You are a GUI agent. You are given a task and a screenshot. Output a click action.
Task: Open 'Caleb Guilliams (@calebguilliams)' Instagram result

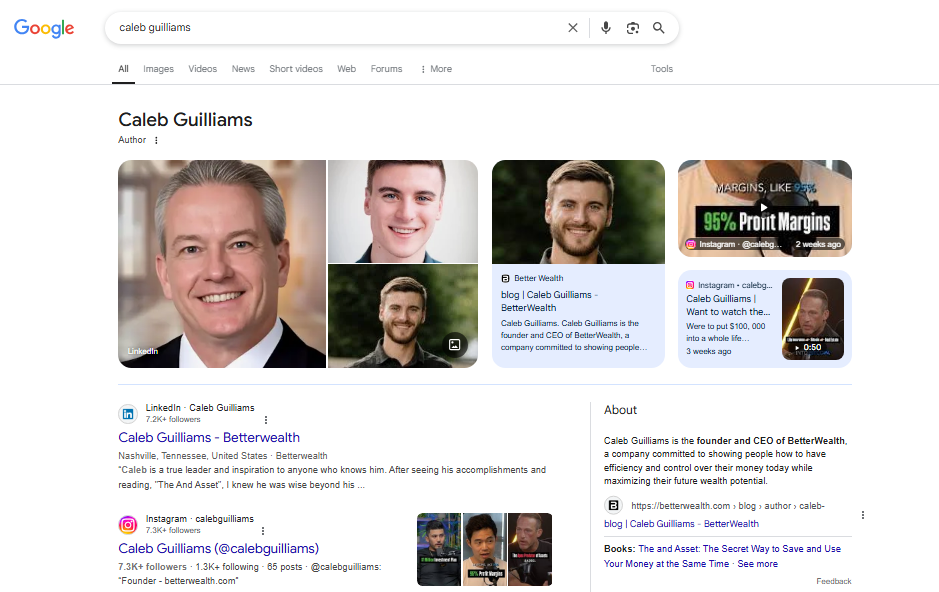click(x=219, y=548)
